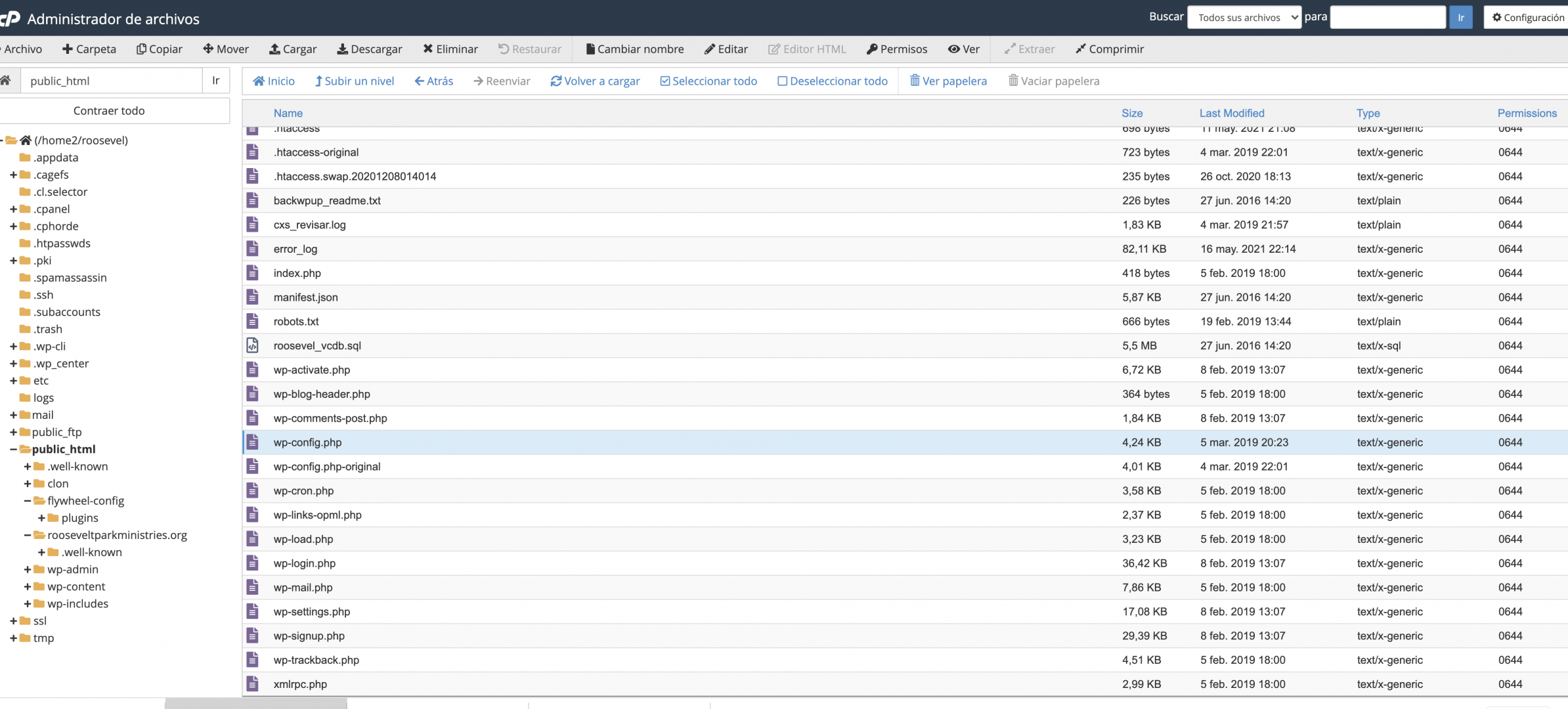The height and width of the screenshot is (709, 1568).
Task: Click Eliminar to delete the selection
Action: (450, 49)
